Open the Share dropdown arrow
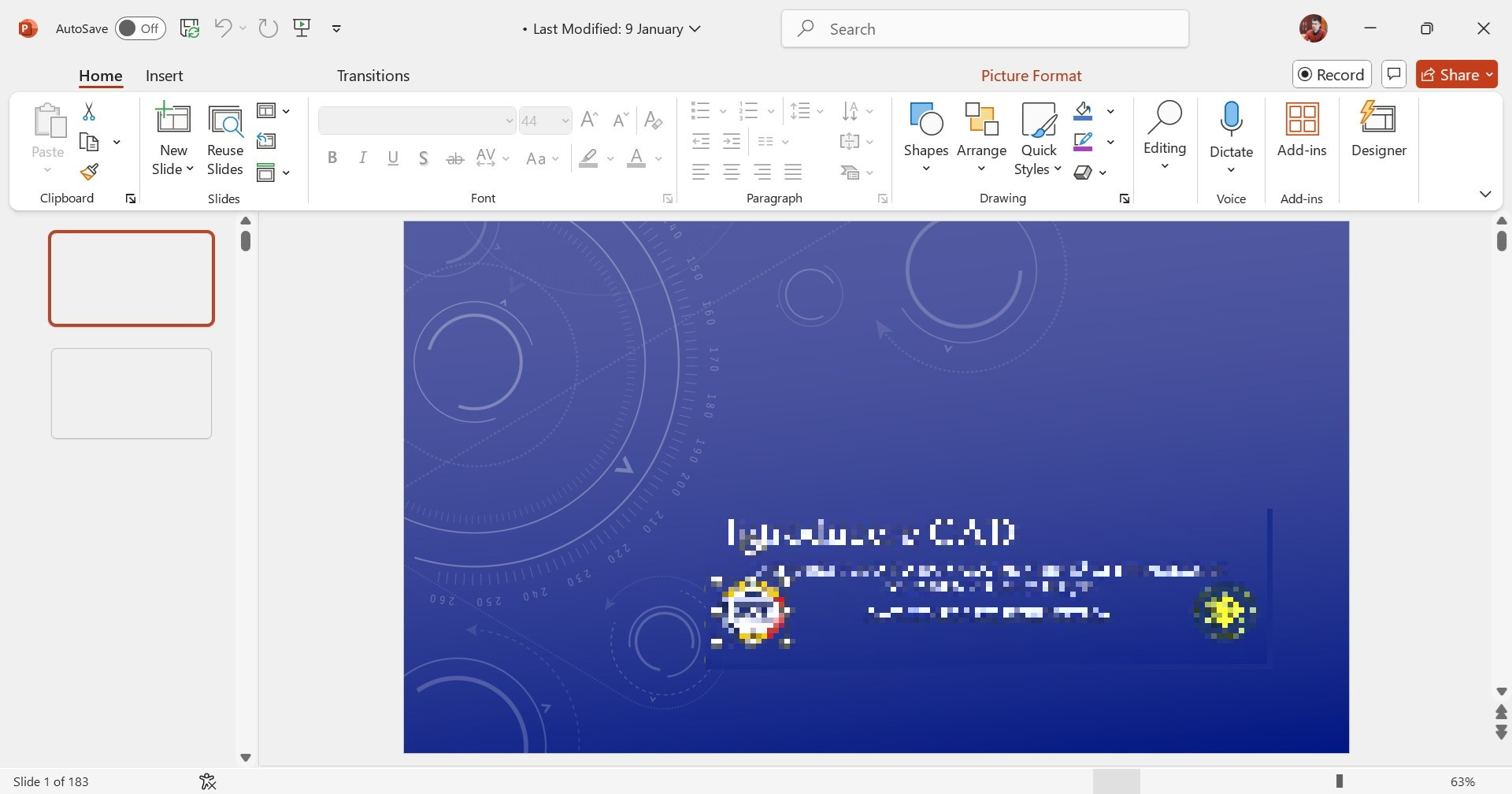 click(1489, 75)
